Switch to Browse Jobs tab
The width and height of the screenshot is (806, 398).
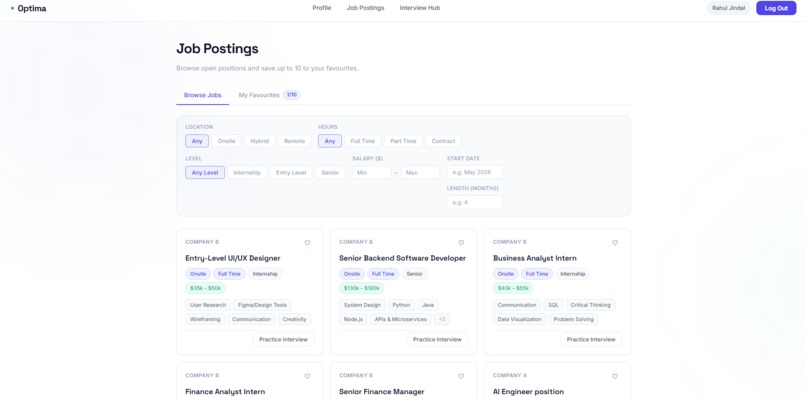tap(203, 95)
